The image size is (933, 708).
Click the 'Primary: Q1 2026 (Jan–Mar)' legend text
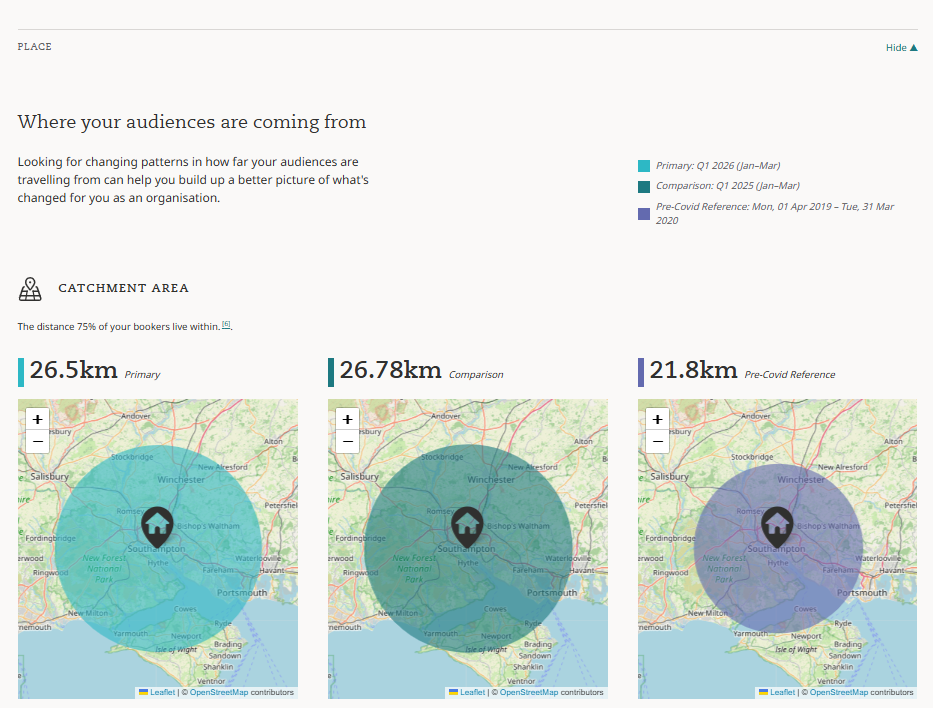coord(718,166)
